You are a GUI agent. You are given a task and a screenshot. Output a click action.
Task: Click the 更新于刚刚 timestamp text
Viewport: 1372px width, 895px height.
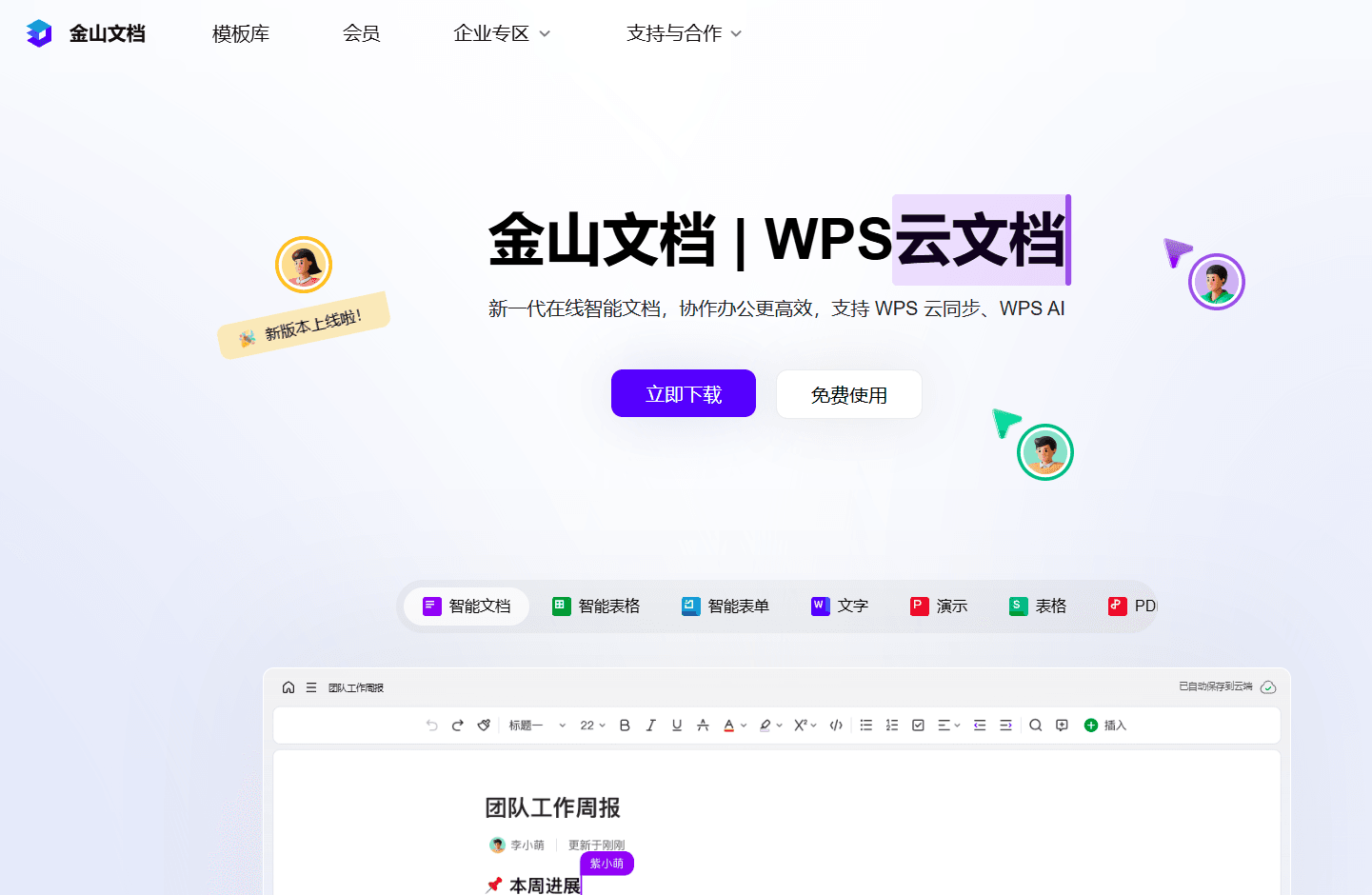coord(597,845)
